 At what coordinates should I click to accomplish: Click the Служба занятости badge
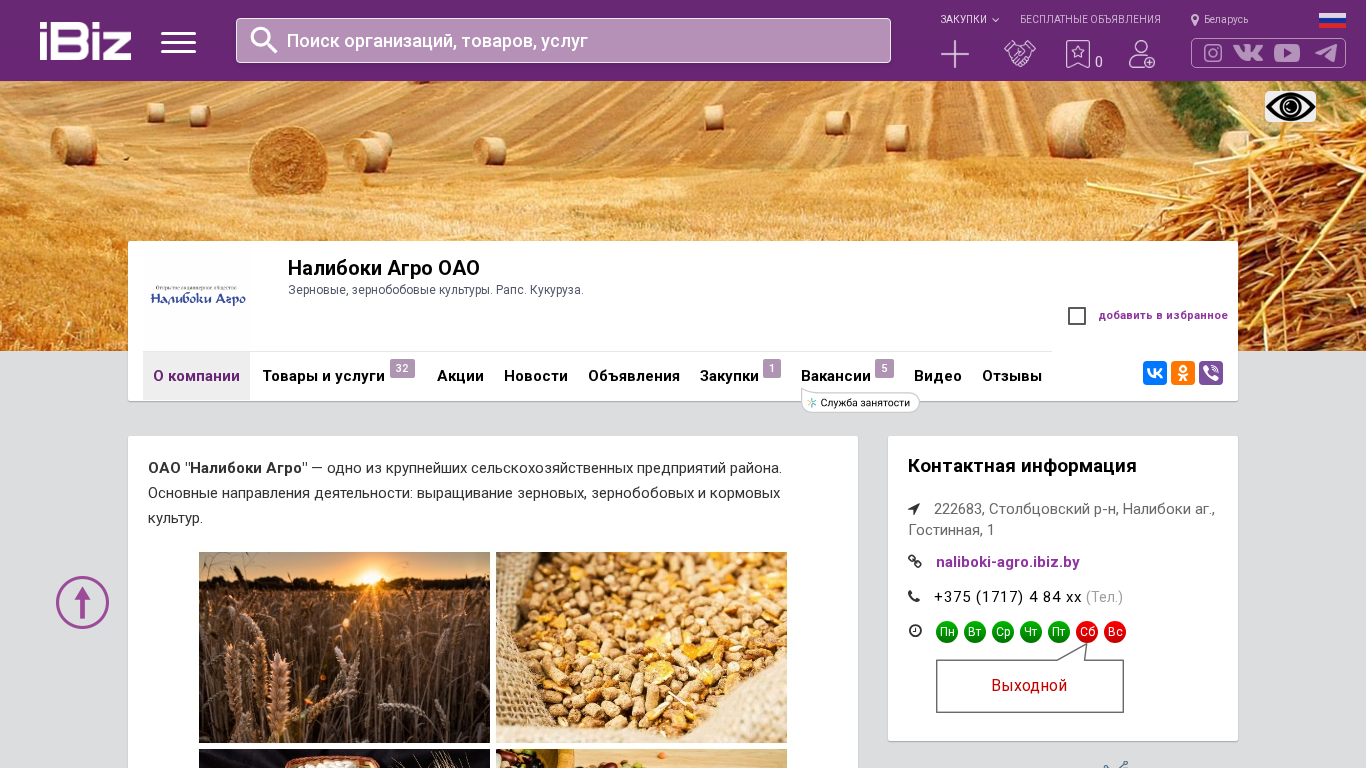click(861, 402)
